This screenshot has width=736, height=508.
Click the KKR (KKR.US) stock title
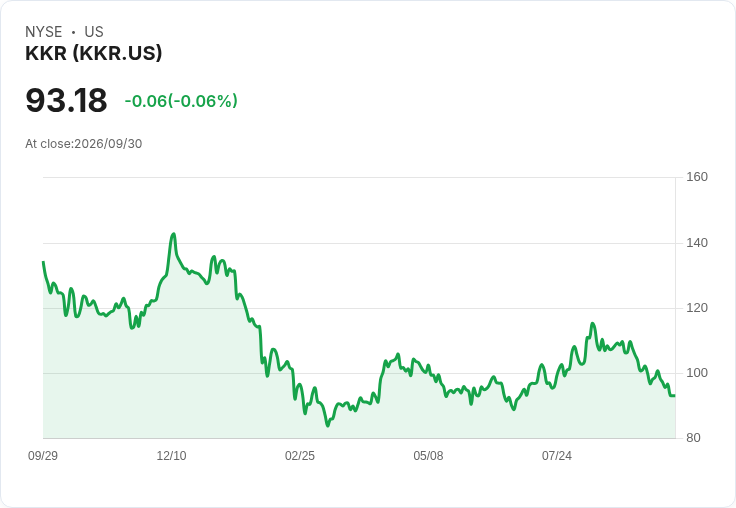point(93,53)
